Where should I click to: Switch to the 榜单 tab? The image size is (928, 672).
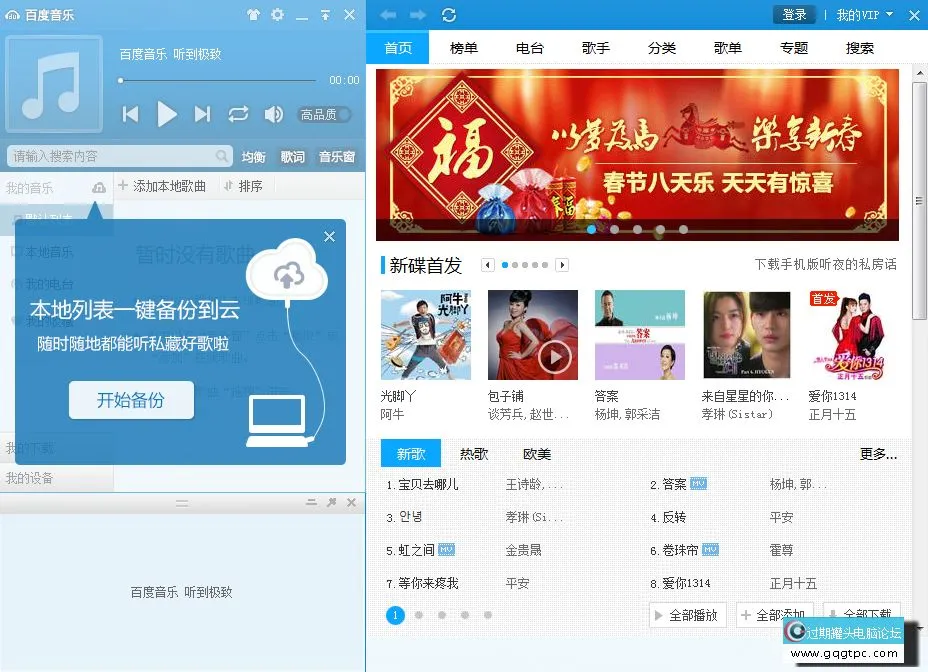pos(463,46)
